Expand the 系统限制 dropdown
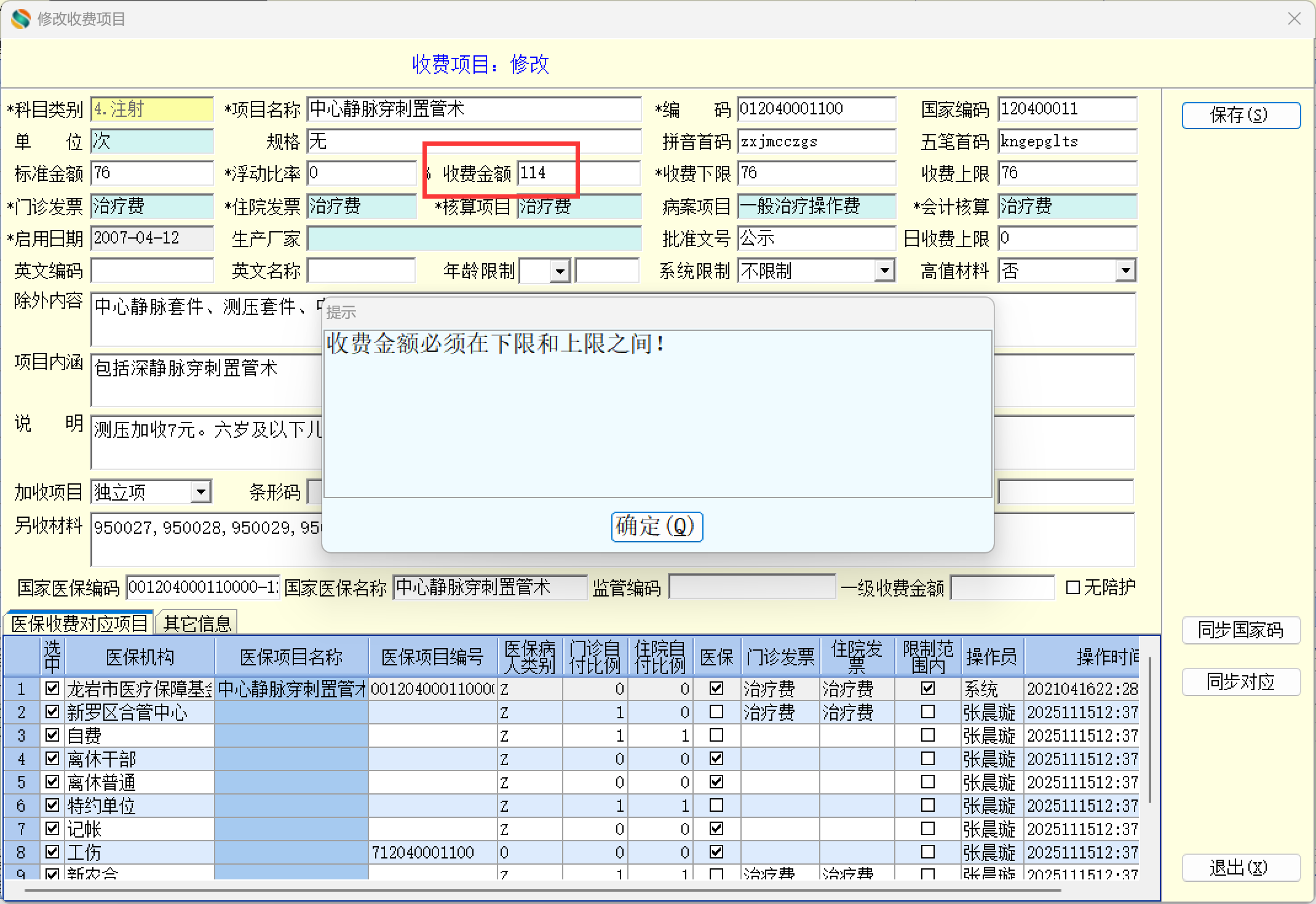 click(884, 271)
